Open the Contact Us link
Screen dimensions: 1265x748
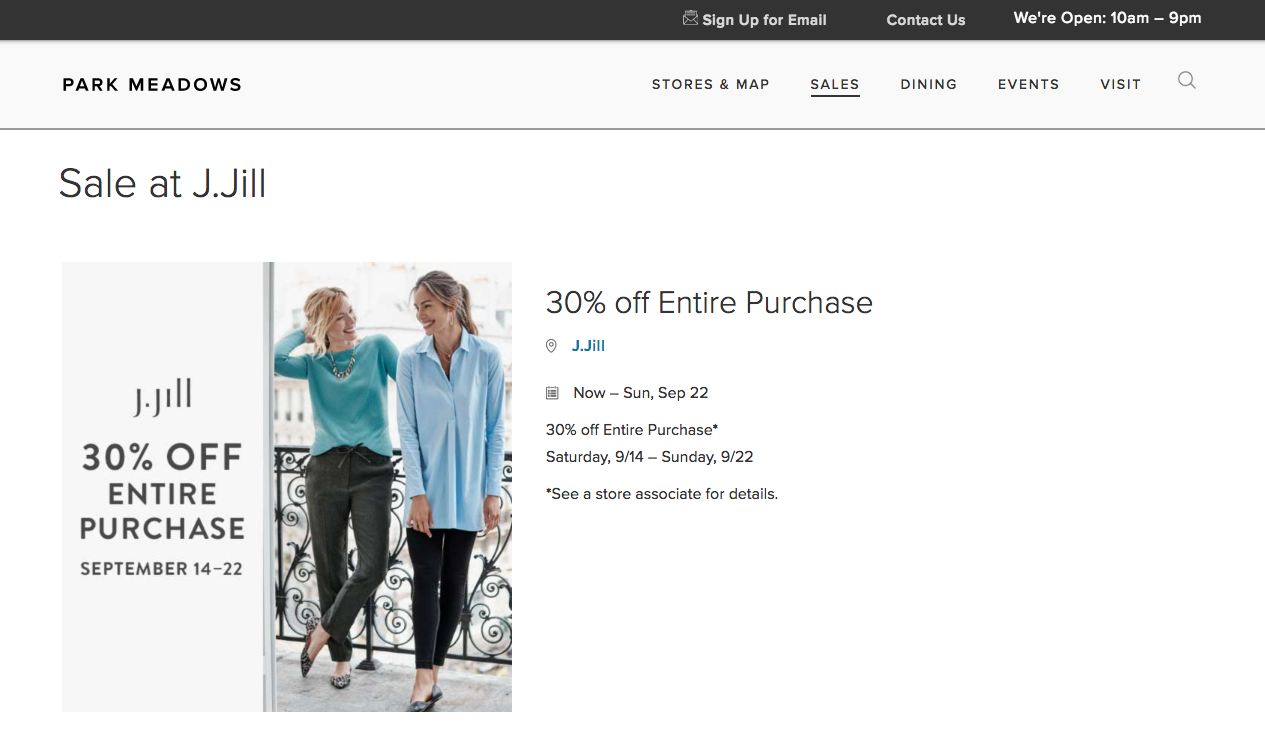click(x=926, y=20)
